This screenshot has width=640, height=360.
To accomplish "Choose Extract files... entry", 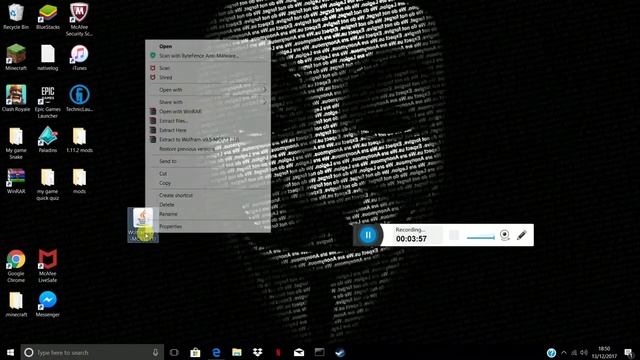I will click(x=208, y=121).
